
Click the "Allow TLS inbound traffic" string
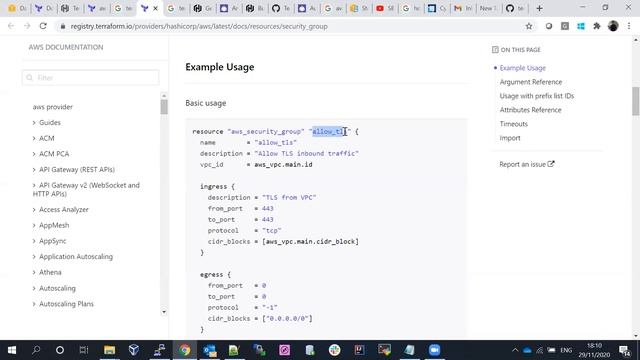pyautogui.click(x=307, y=153)
